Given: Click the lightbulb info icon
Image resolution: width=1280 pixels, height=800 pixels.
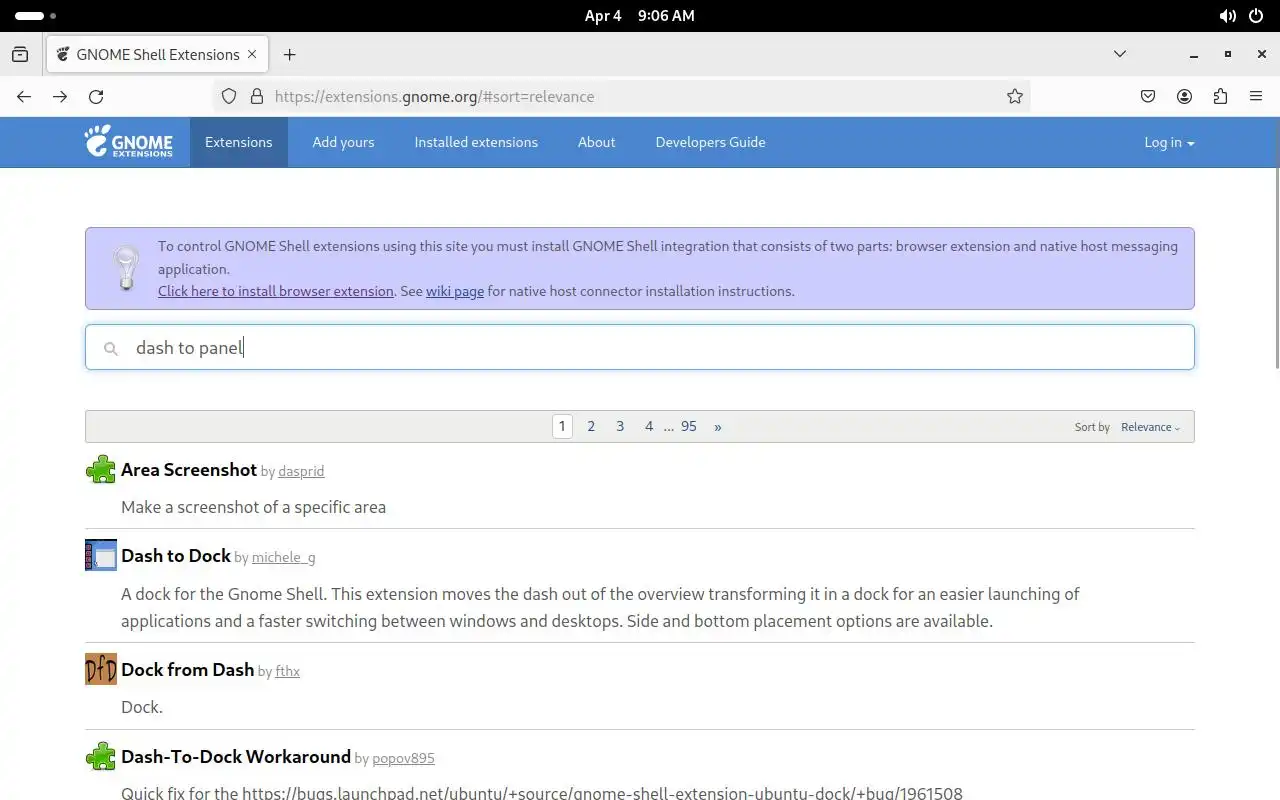Looking at the screenshot, I should pos(126,268).
